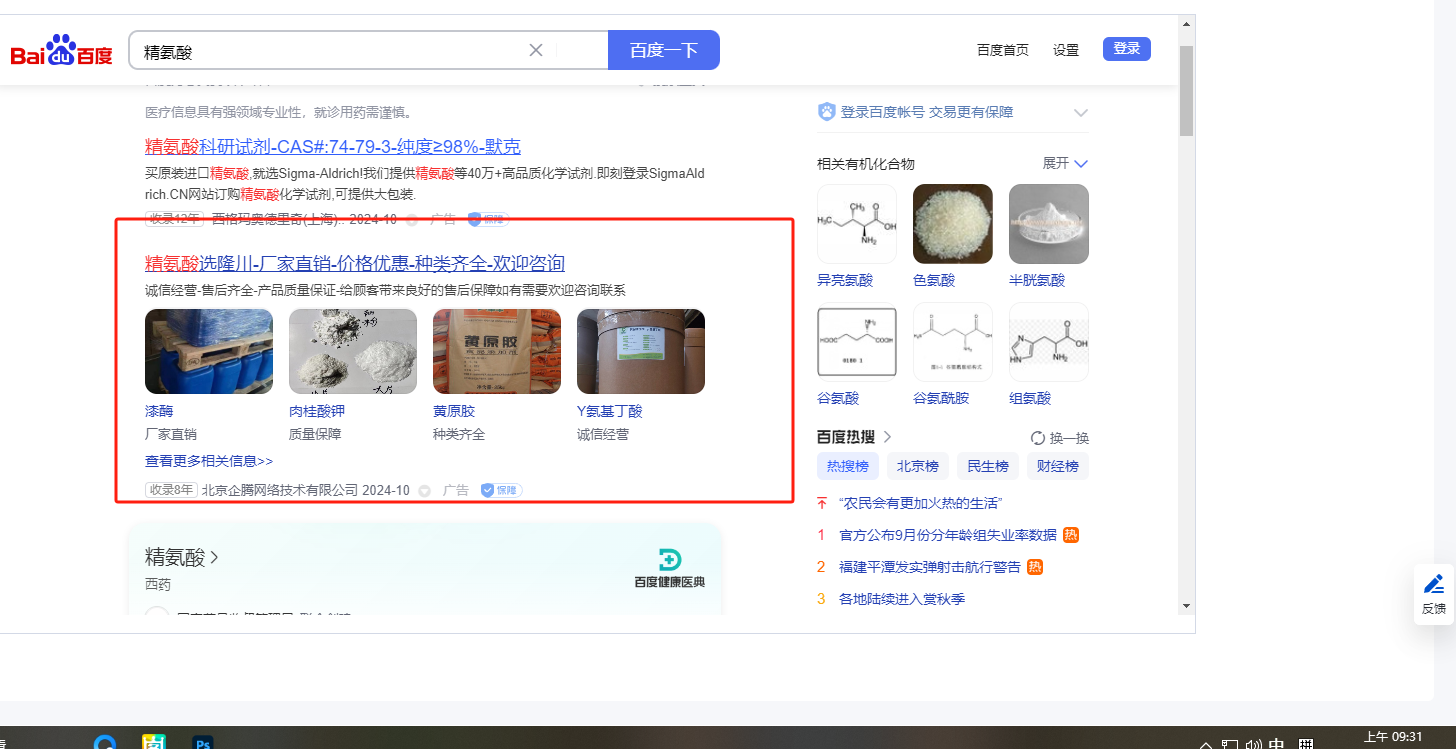Click the 百度一下 search button
The image size is (1456, 749).
(664, 50)
